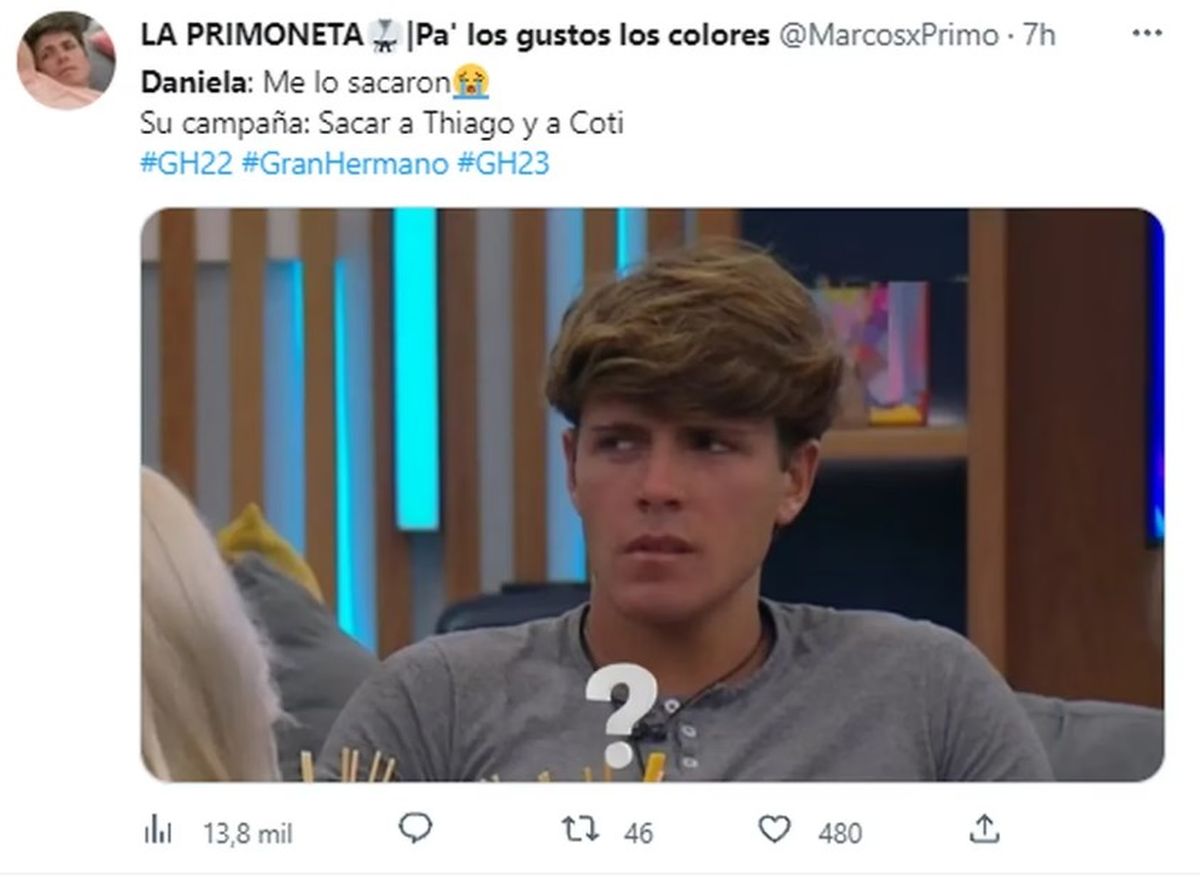Click the reply speech bubble icon

coord(415,828)
